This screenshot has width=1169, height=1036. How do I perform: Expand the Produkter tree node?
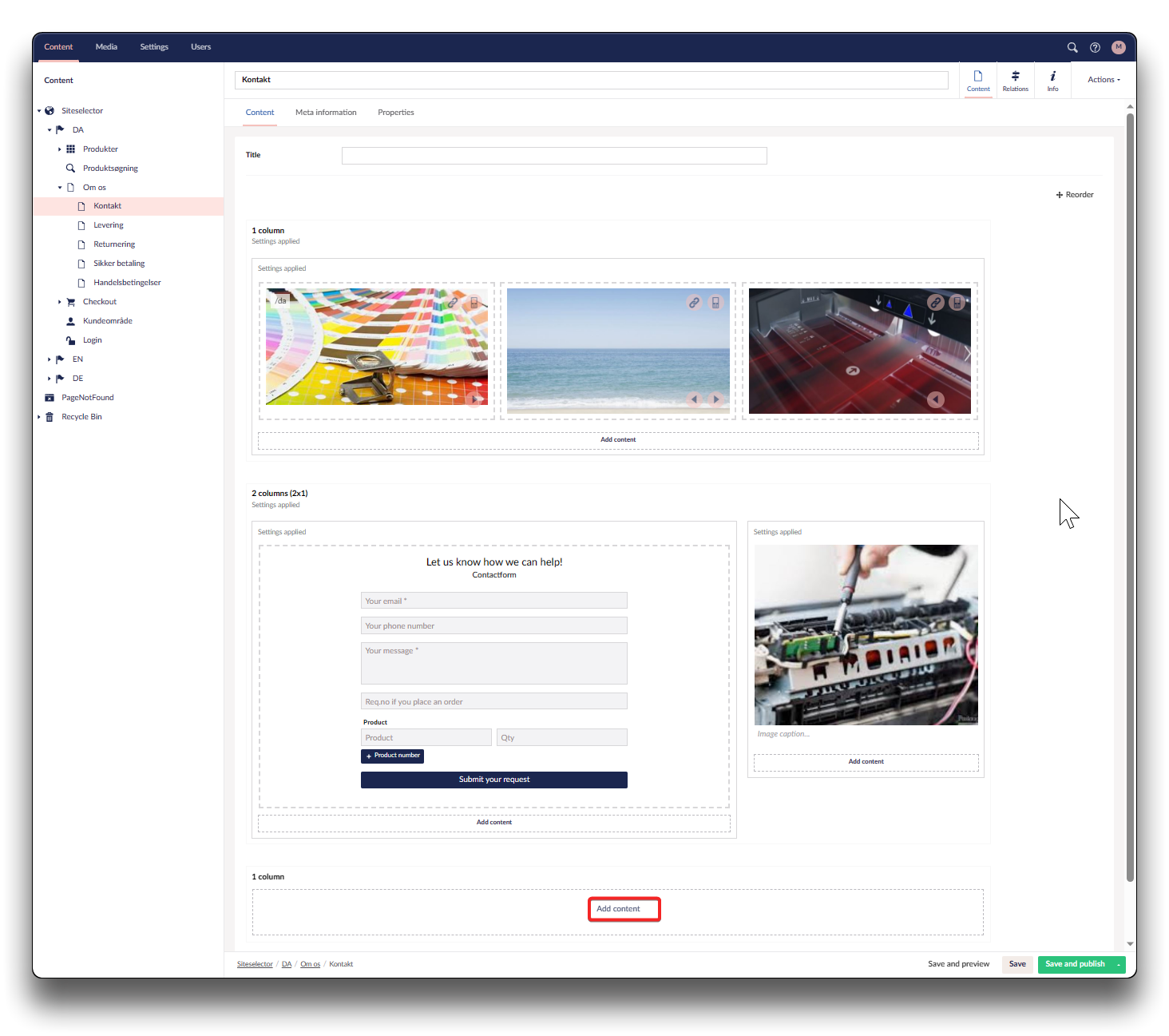(60, 149)
